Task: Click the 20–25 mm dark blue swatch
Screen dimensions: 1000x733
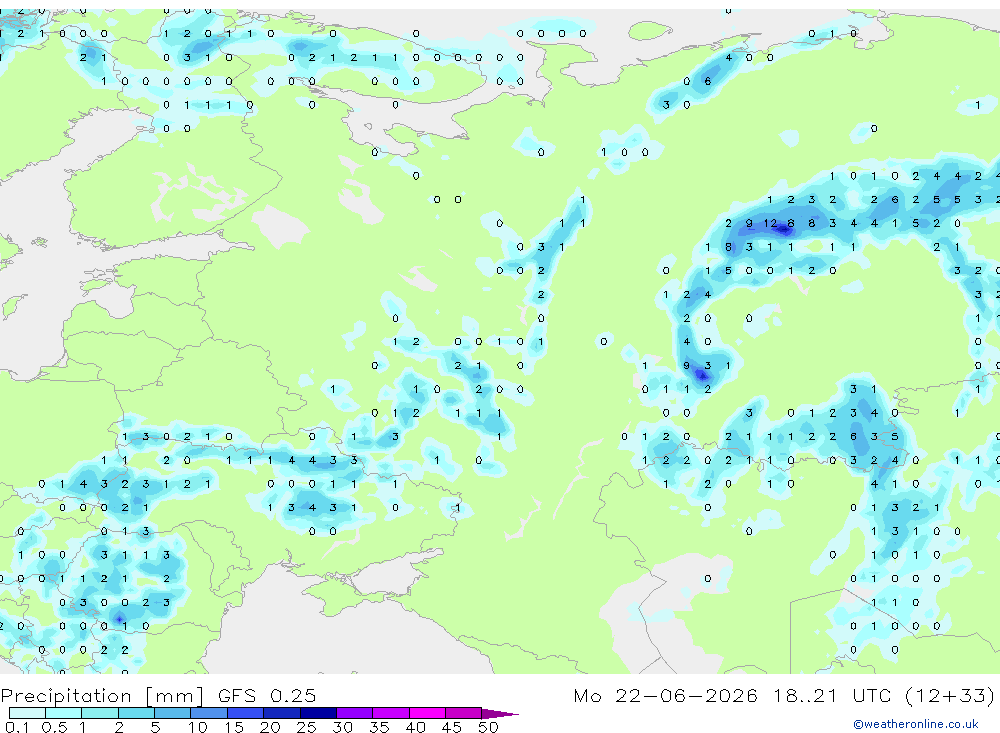Action: click(x=282, y=713)
